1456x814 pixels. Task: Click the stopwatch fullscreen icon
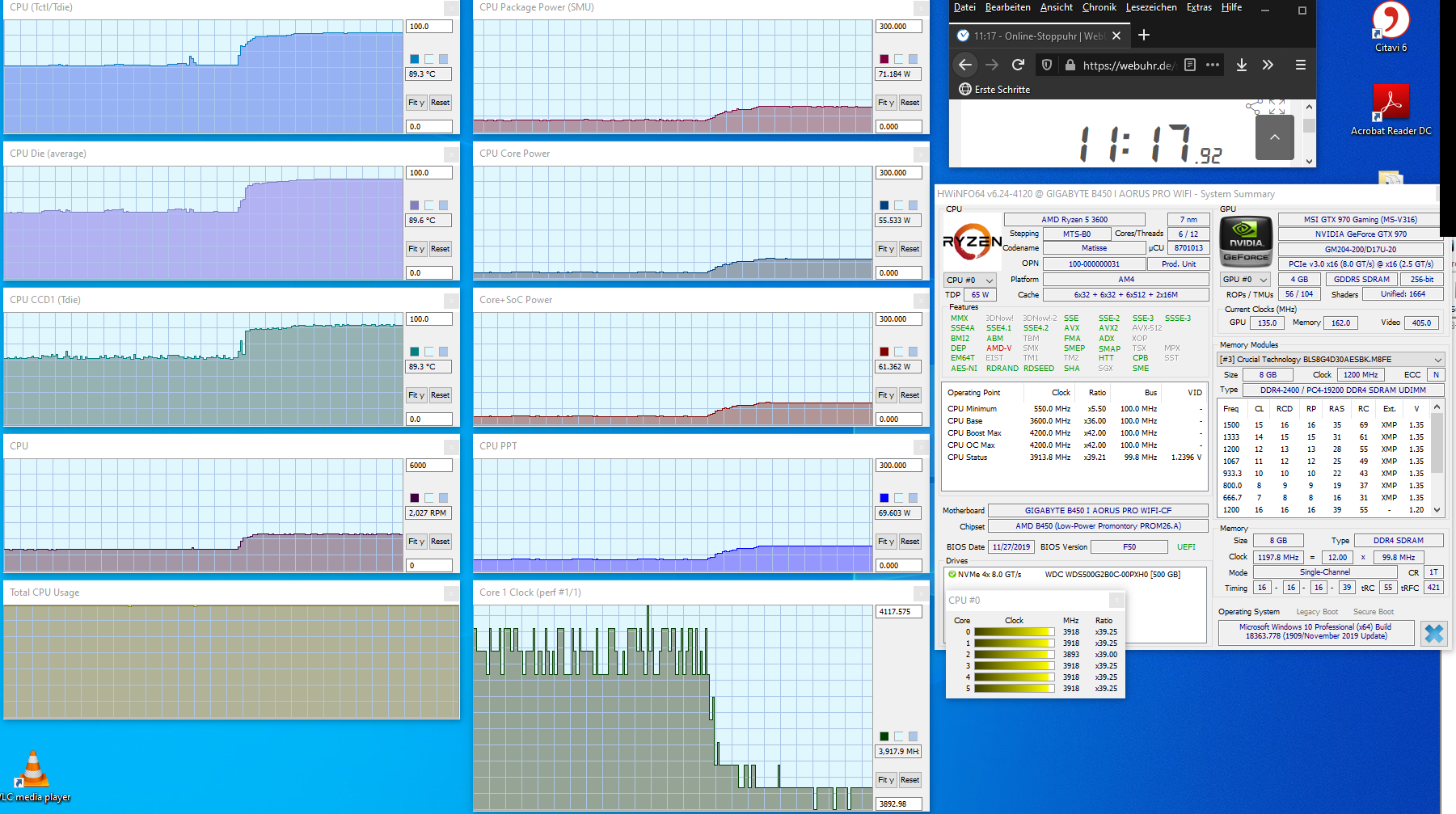1277,107
